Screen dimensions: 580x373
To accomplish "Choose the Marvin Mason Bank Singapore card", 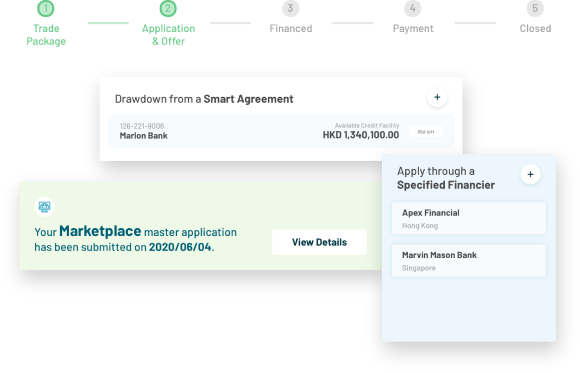I will coord(469,261).
